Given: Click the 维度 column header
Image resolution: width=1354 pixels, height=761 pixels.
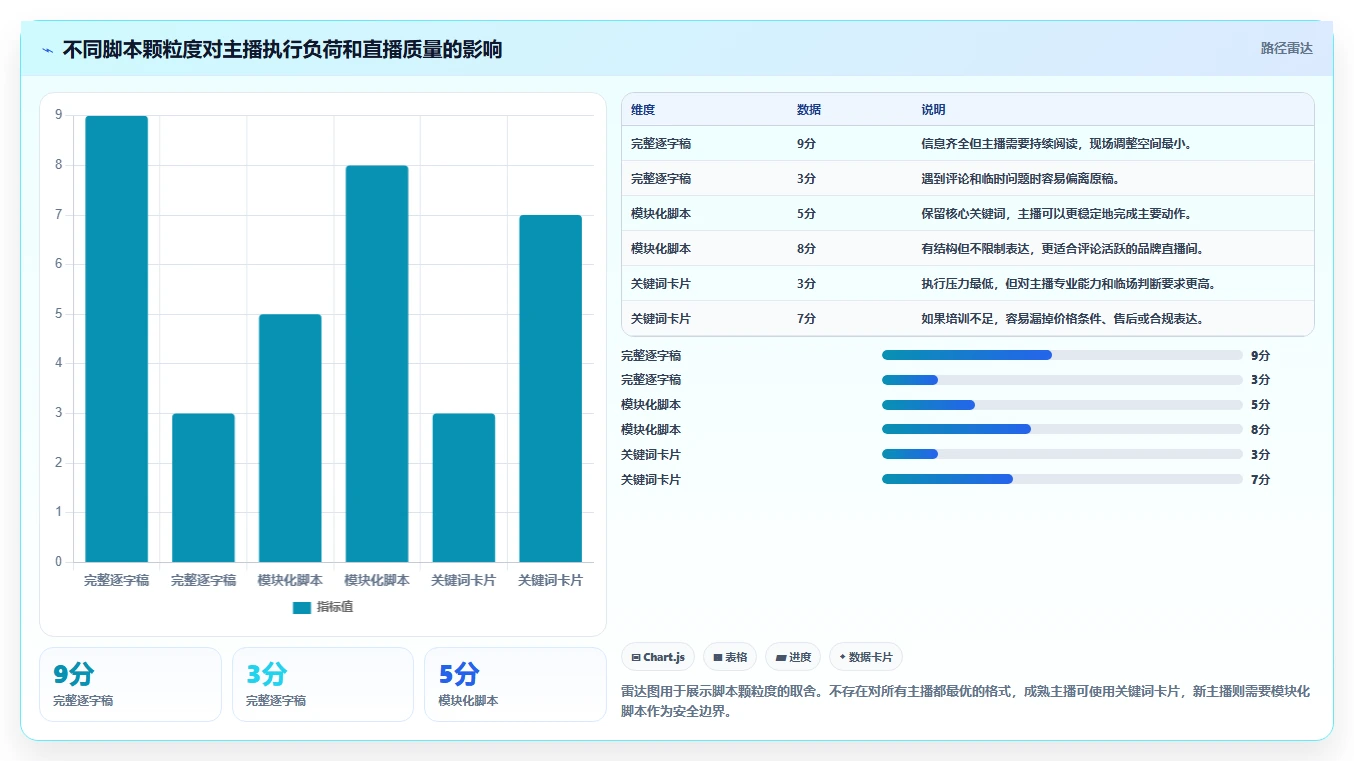Looking at the screenshot, I should pos(643,110).
